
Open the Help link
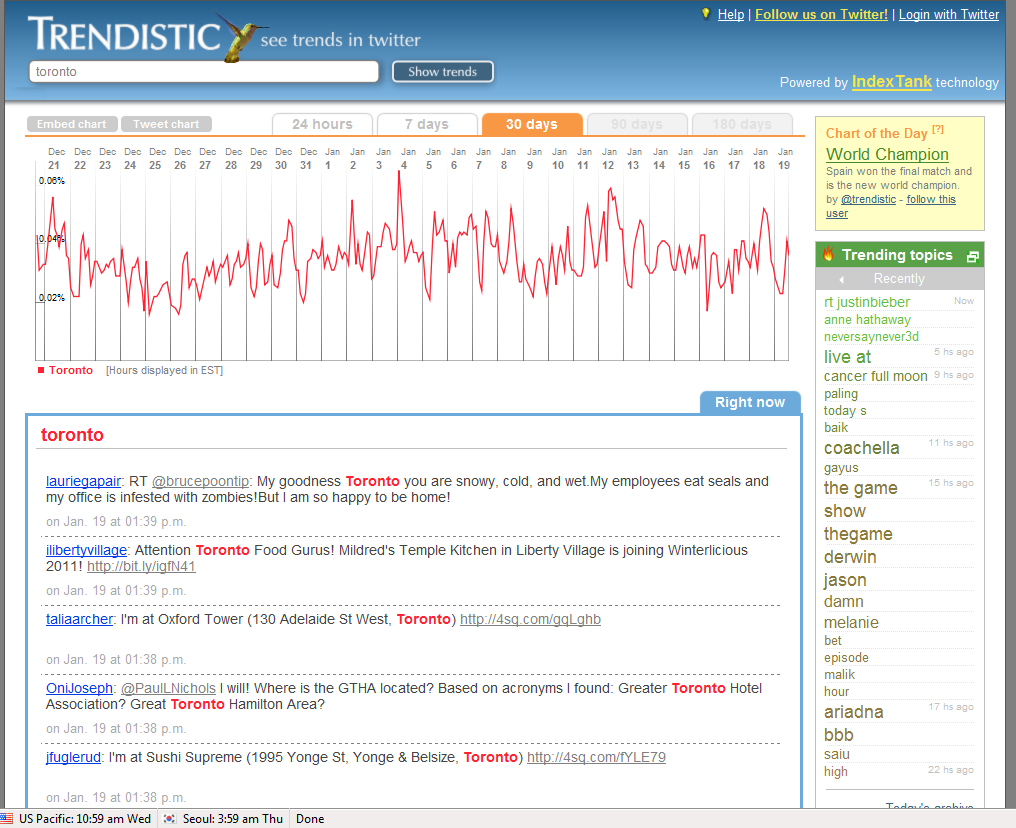(x=730, y=14)
